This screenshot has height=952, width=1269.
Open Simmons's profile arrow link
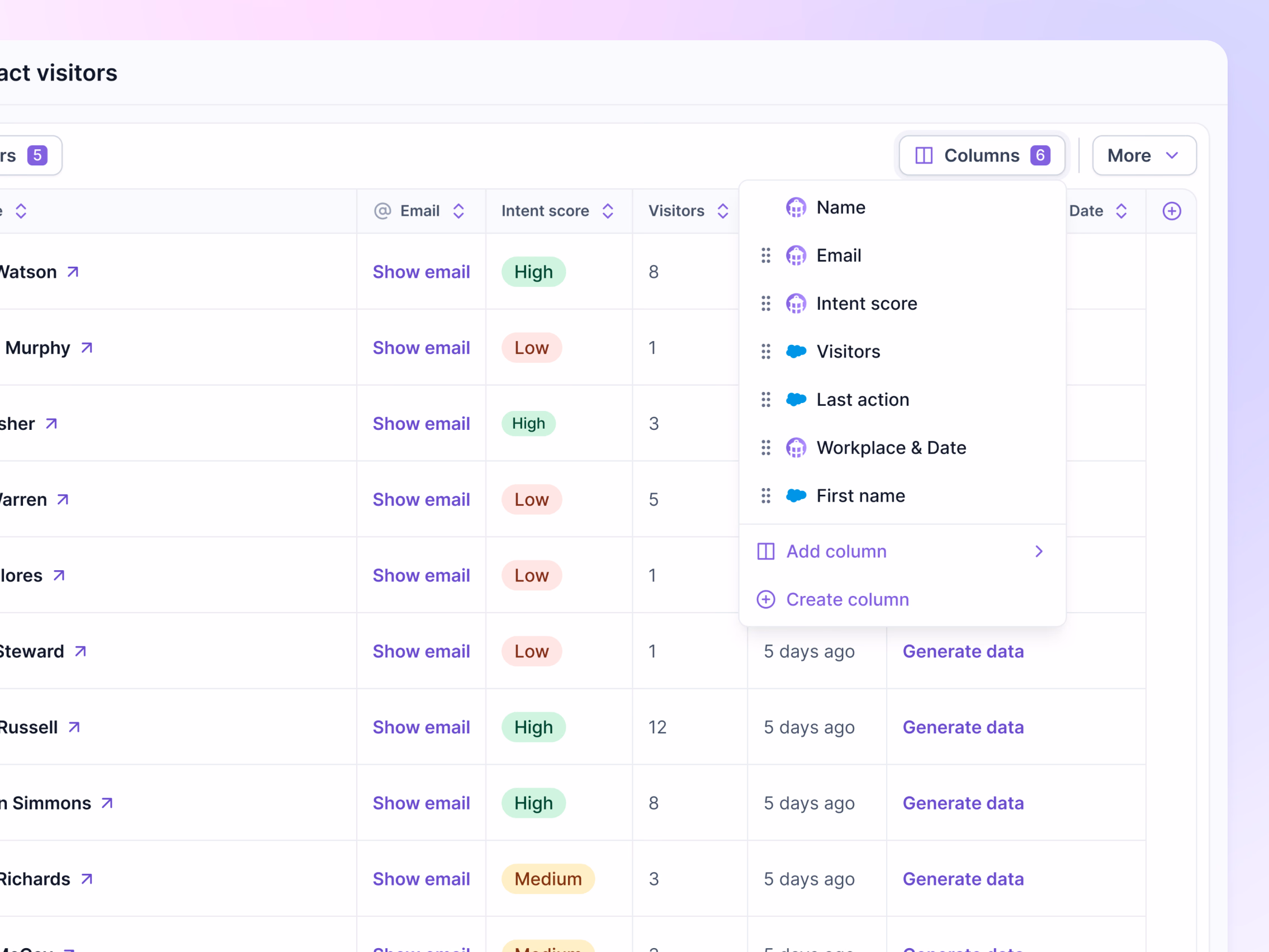point(107,803)
